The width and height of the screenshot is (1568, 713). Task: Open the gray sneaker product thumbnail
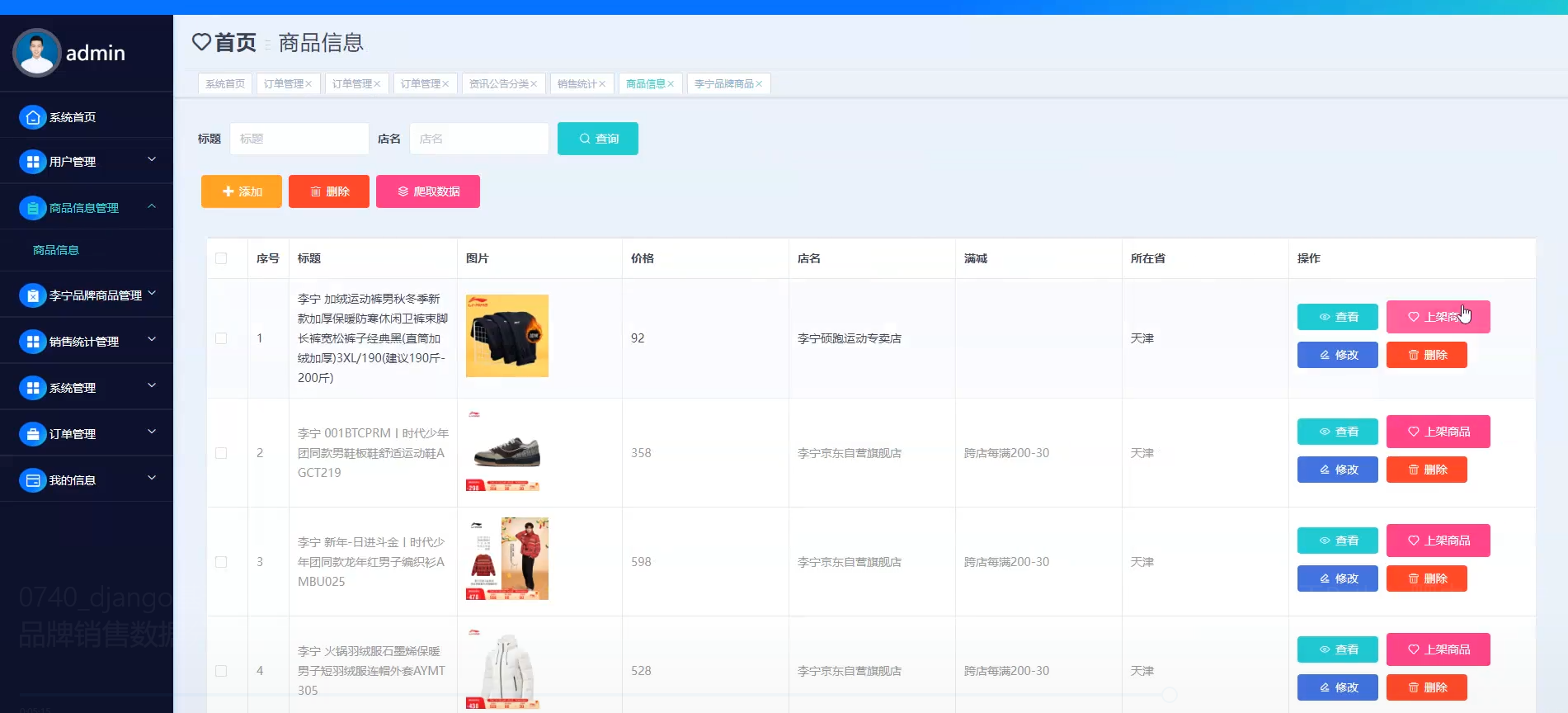pos(507,450)
